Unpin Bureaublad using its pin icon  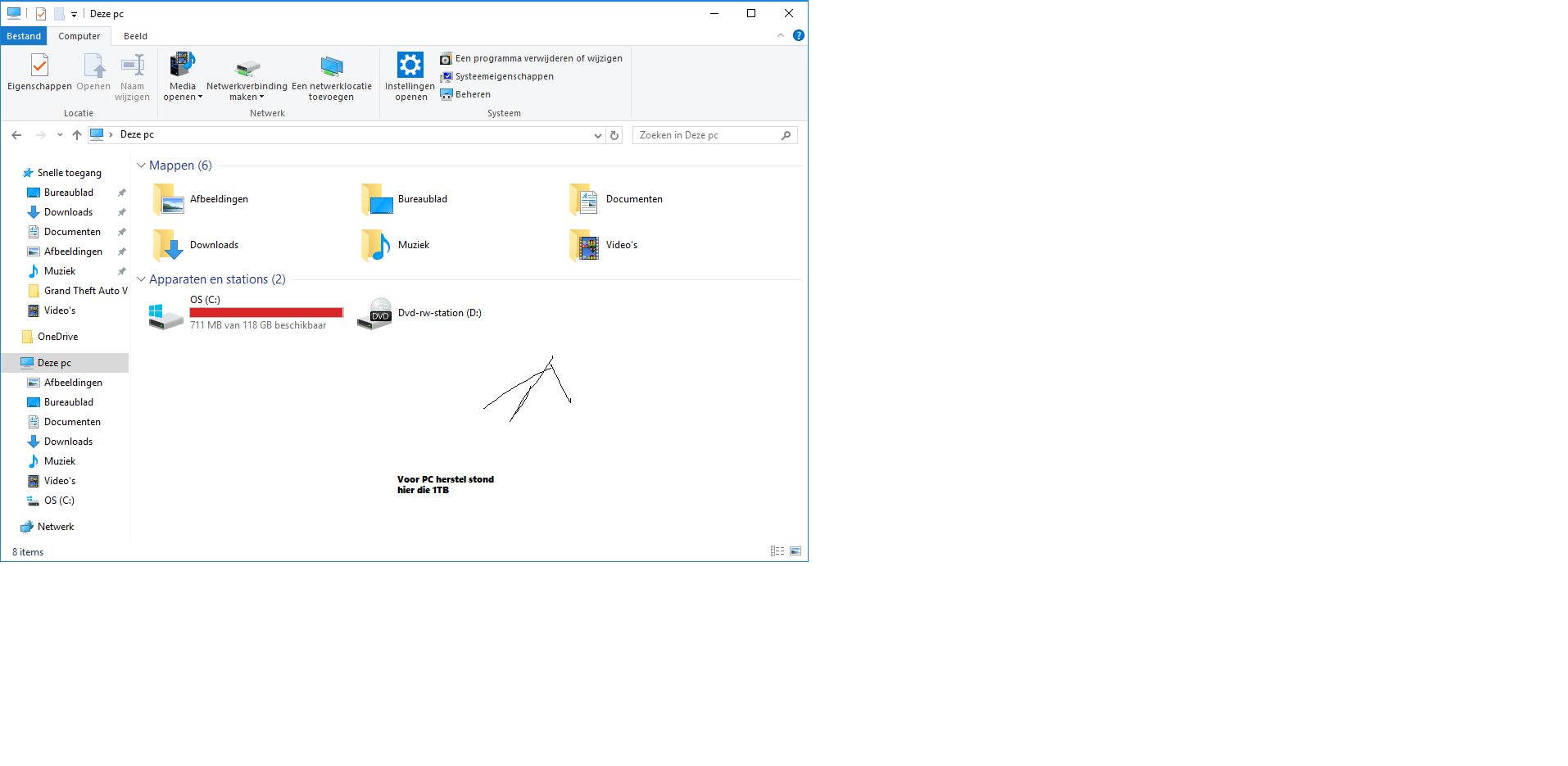tap(122, 193)
